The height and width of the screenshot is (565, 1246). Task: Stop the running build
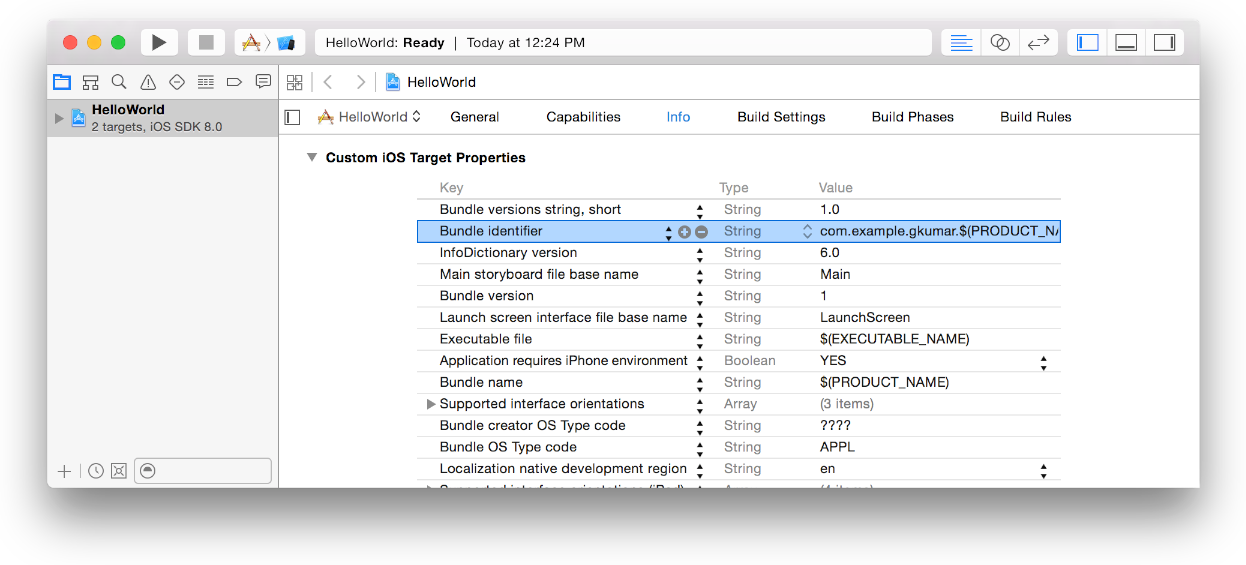(206, 42)
